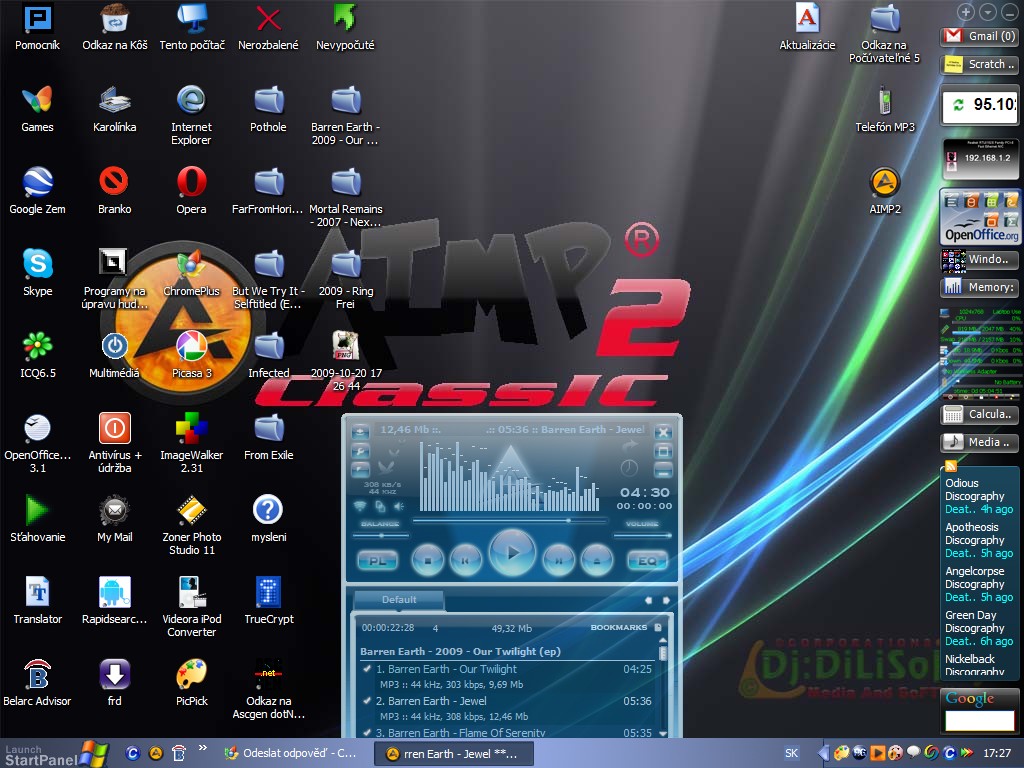
Task: Open the Calculator gadget button in sidebar
Action: coord(979,414)
